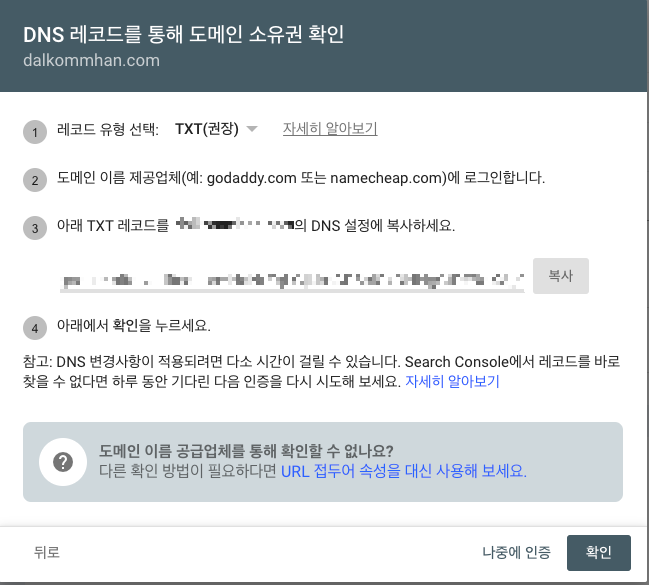Click the 아래에서 확인을 누르세요 instruction text

[134, 325]
